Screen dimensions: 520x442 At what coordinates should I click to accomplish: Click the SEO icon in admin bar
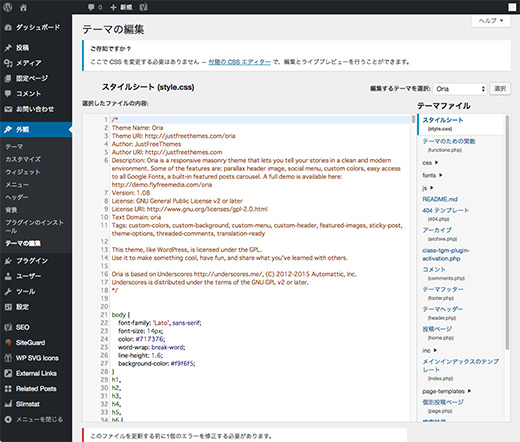click(x=143, y=7)
